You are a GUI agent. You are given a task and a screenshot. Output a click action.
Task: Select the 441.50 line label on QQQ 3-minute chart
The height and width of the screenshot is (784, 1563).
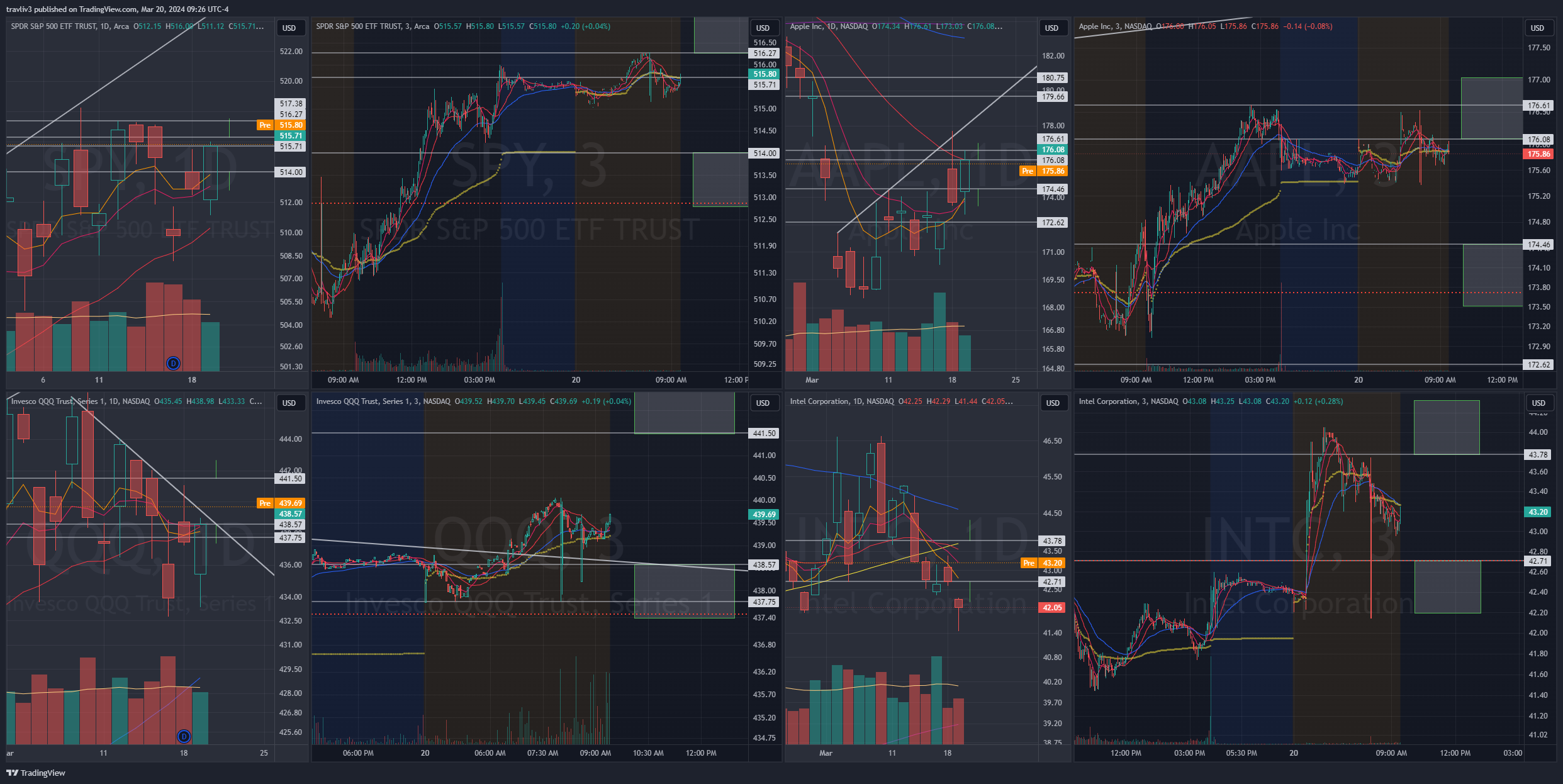765,434
